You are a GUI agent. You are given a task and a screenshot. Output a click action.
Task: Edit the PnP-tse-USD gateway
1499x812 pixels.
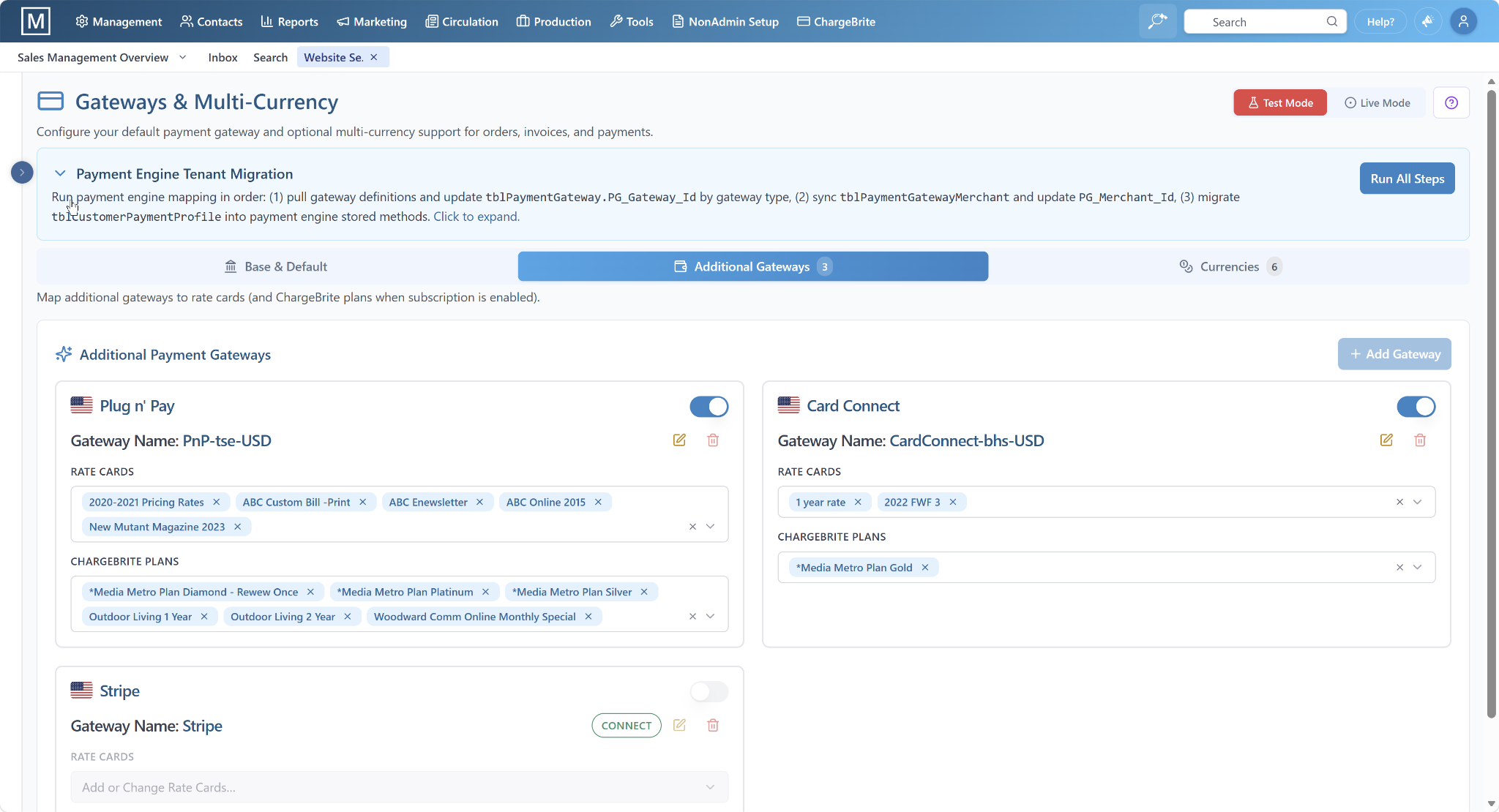(679, 440)
